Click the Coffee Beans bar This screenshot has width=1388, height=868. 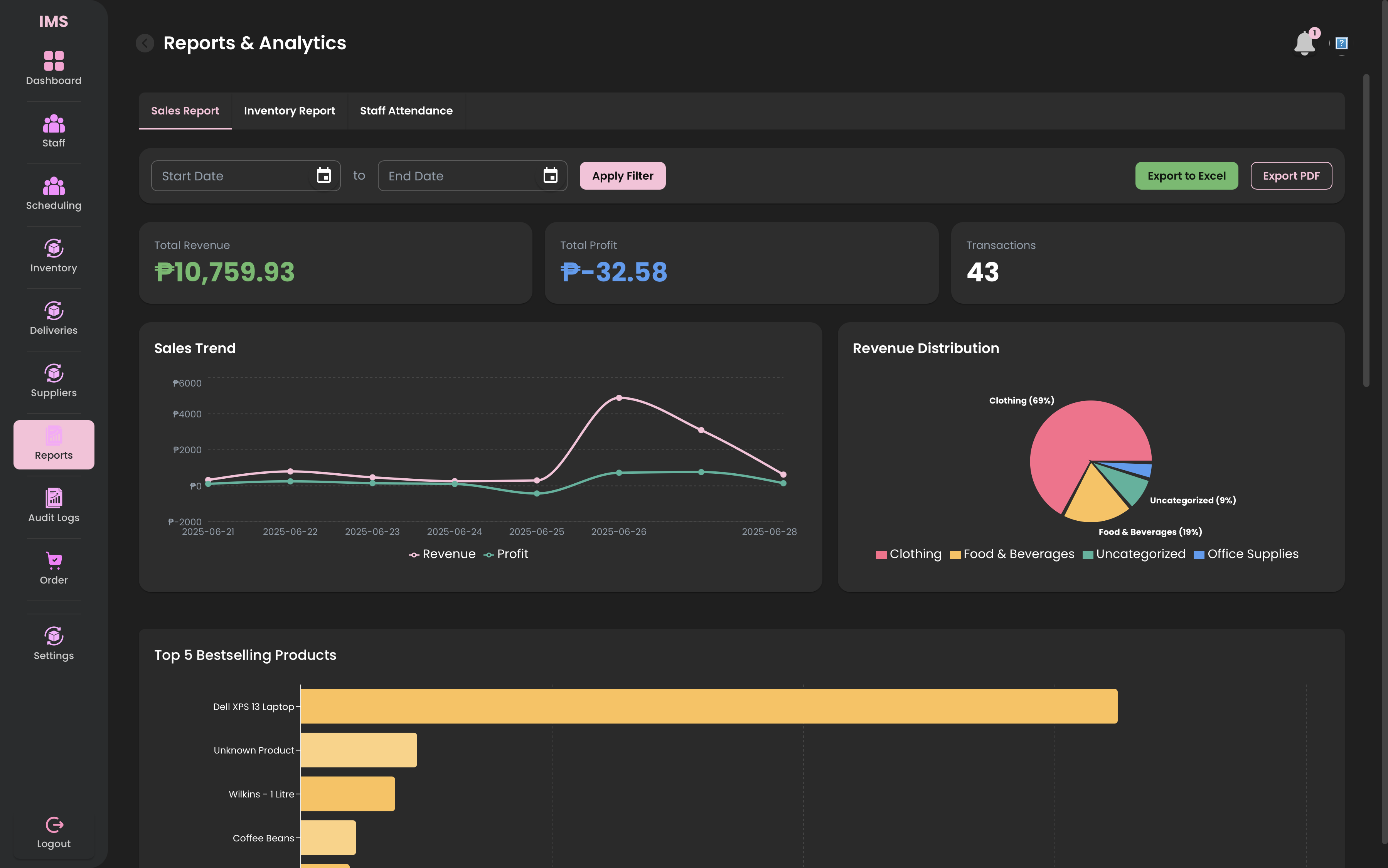[328, 838]
